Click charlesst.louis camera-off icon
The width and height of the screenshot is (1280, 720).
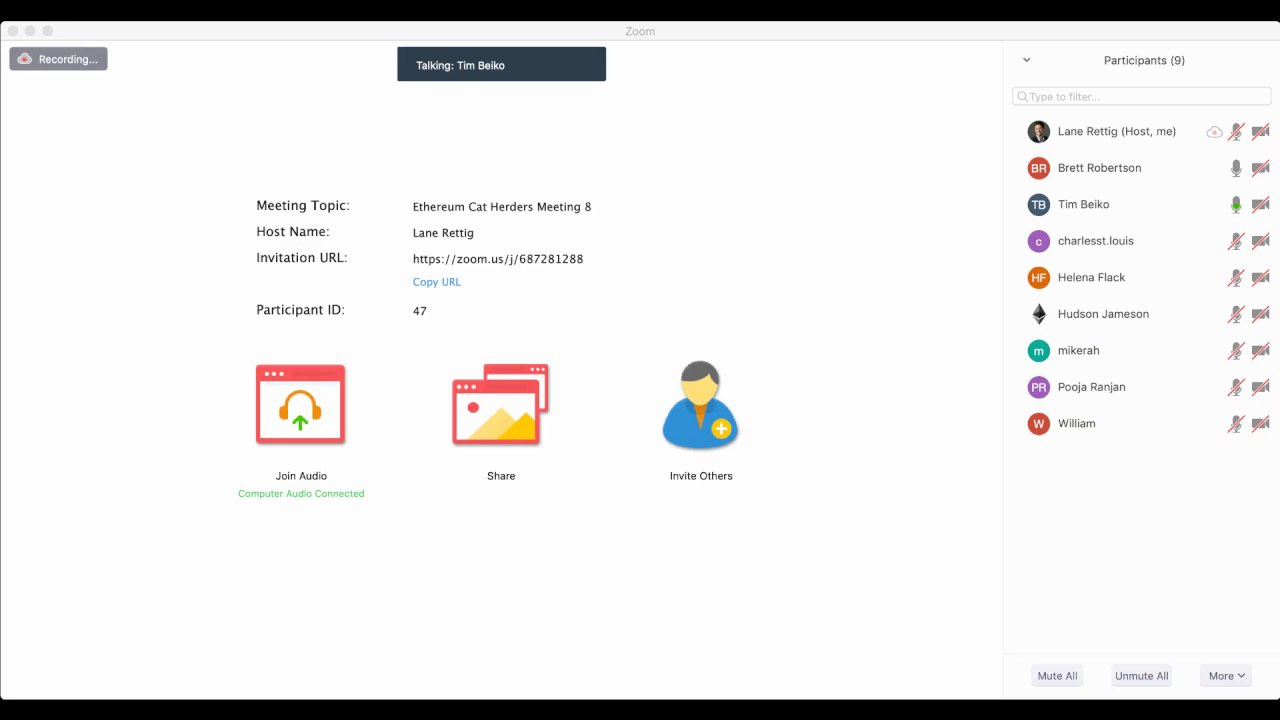(x=1260, y=241)
